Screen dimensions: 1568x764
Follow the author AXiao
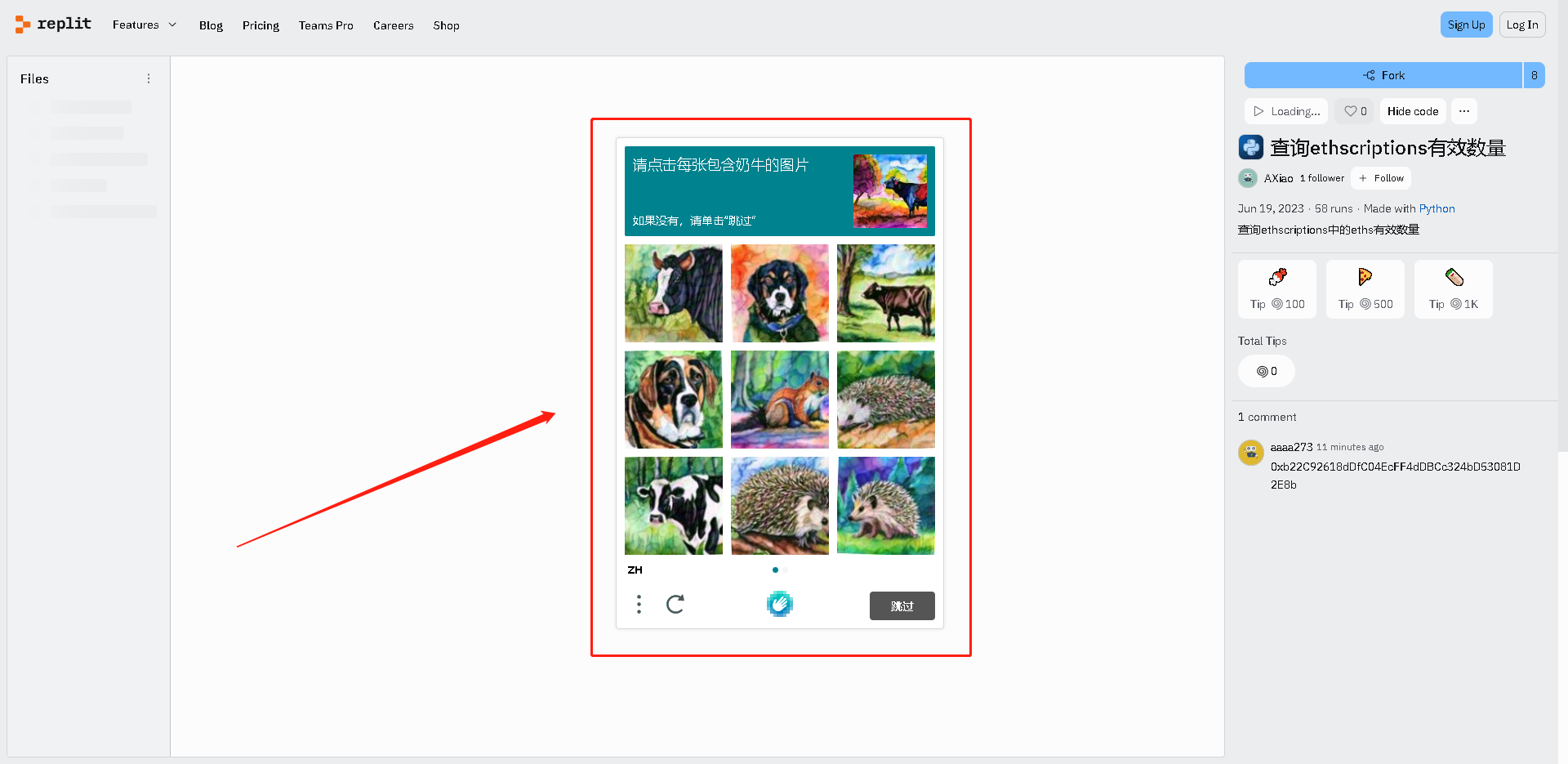pyautogui.click(x=1381, y=178)
